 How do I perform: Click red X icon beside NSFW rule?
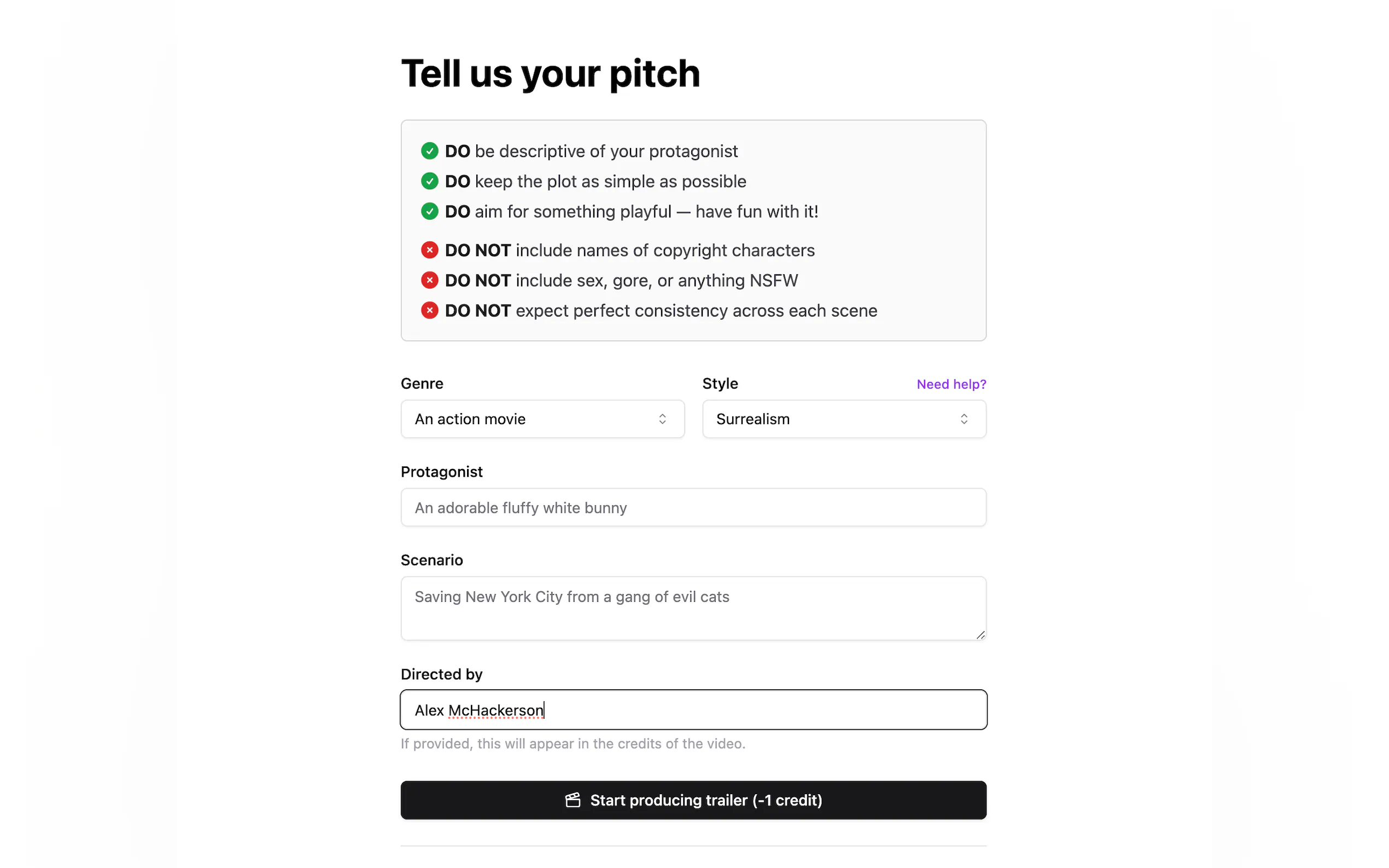pos(429,280)
